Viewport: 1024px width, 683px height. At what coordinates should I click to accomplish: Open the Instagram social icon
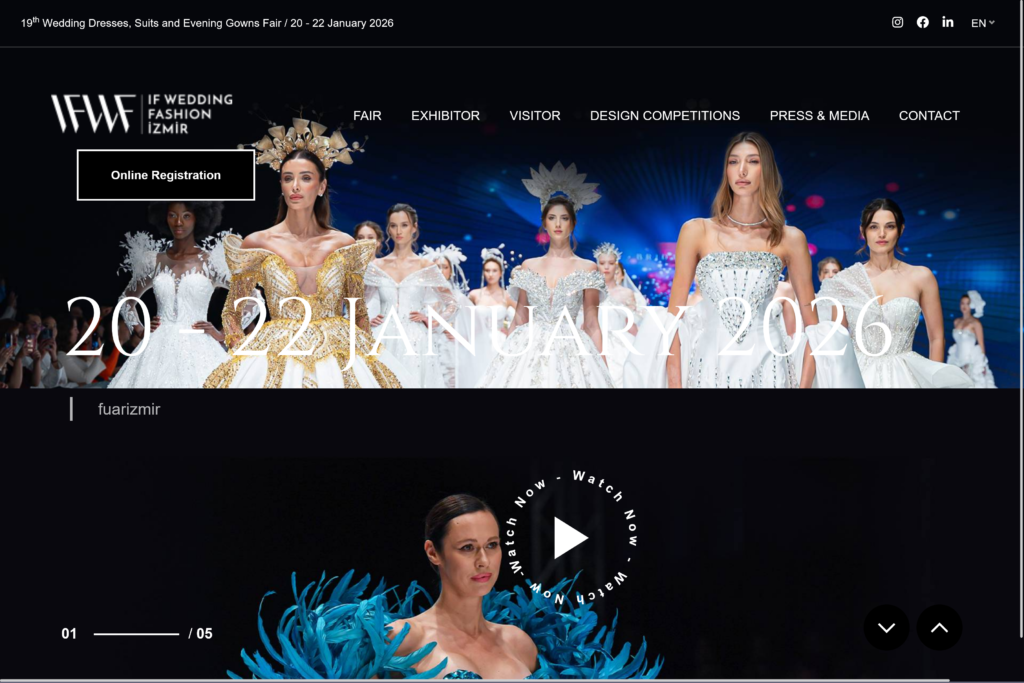click(897, 22)
